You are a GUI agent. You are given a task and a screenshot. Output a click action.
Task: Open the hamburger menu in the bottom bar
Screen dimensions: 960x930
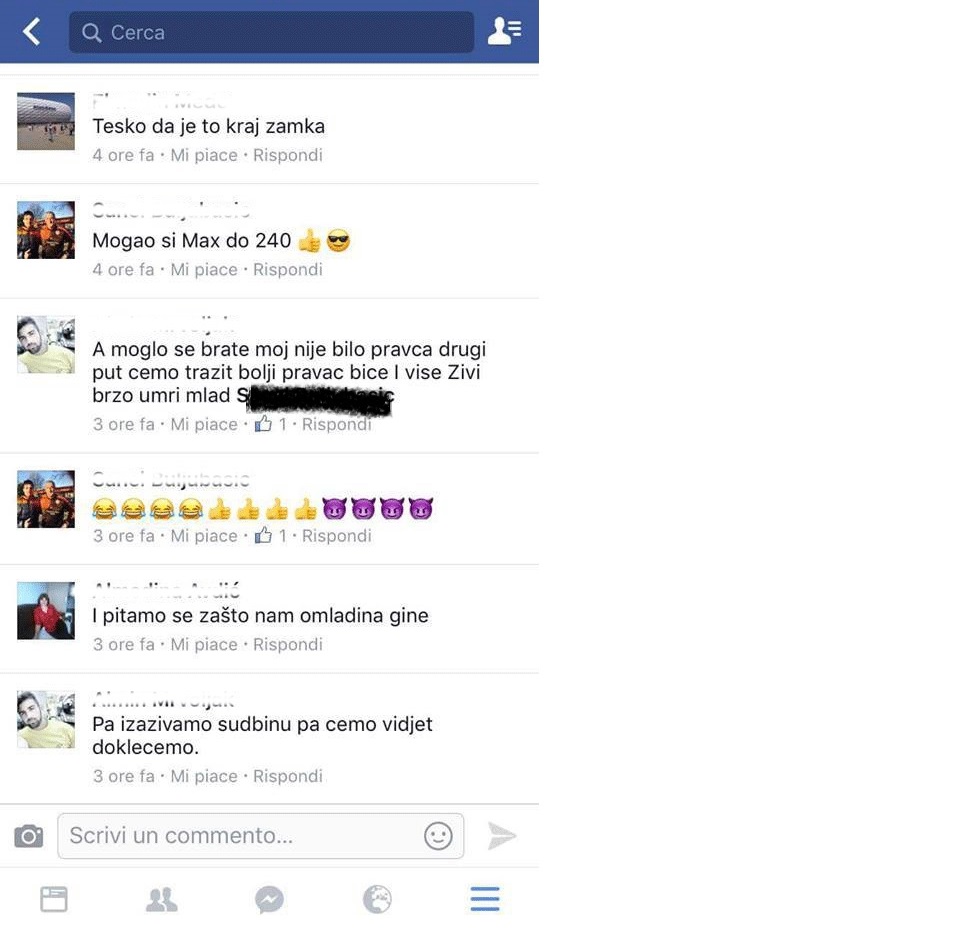(x=485, y=899)
